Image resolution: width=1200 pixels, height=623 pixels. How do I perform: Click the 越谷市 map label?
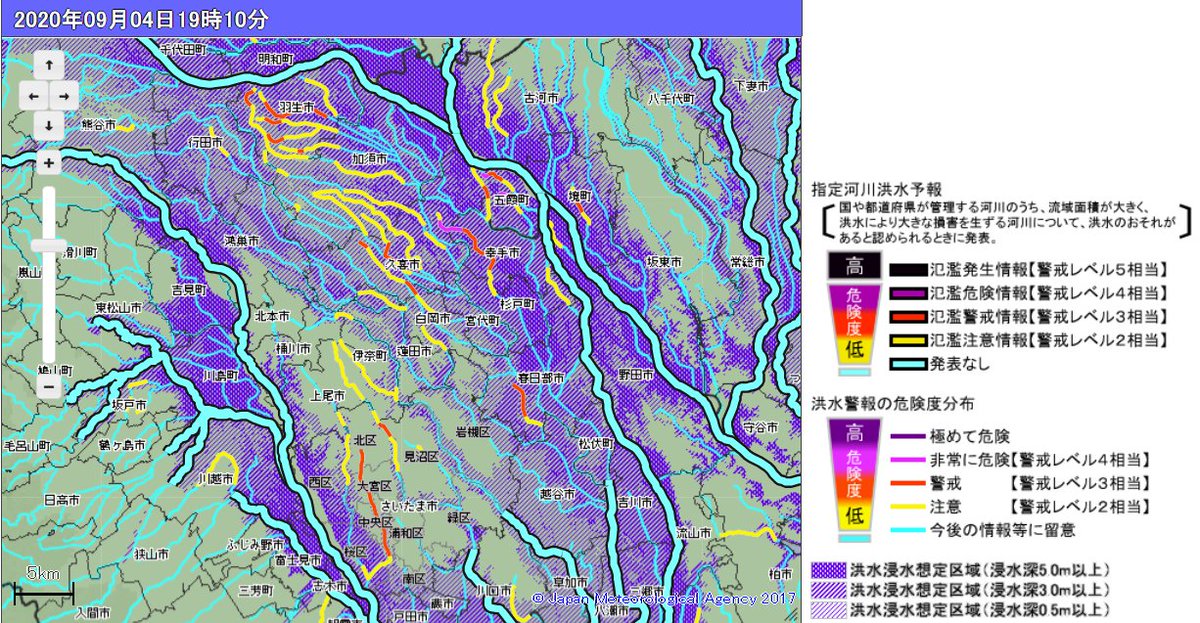click(x=555, y=494)
